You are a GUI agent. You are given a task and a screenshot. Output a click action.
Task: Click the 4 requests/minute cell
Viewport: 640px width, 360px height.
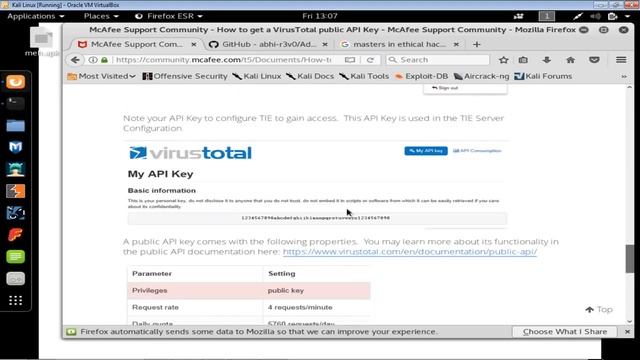(317, 307)
